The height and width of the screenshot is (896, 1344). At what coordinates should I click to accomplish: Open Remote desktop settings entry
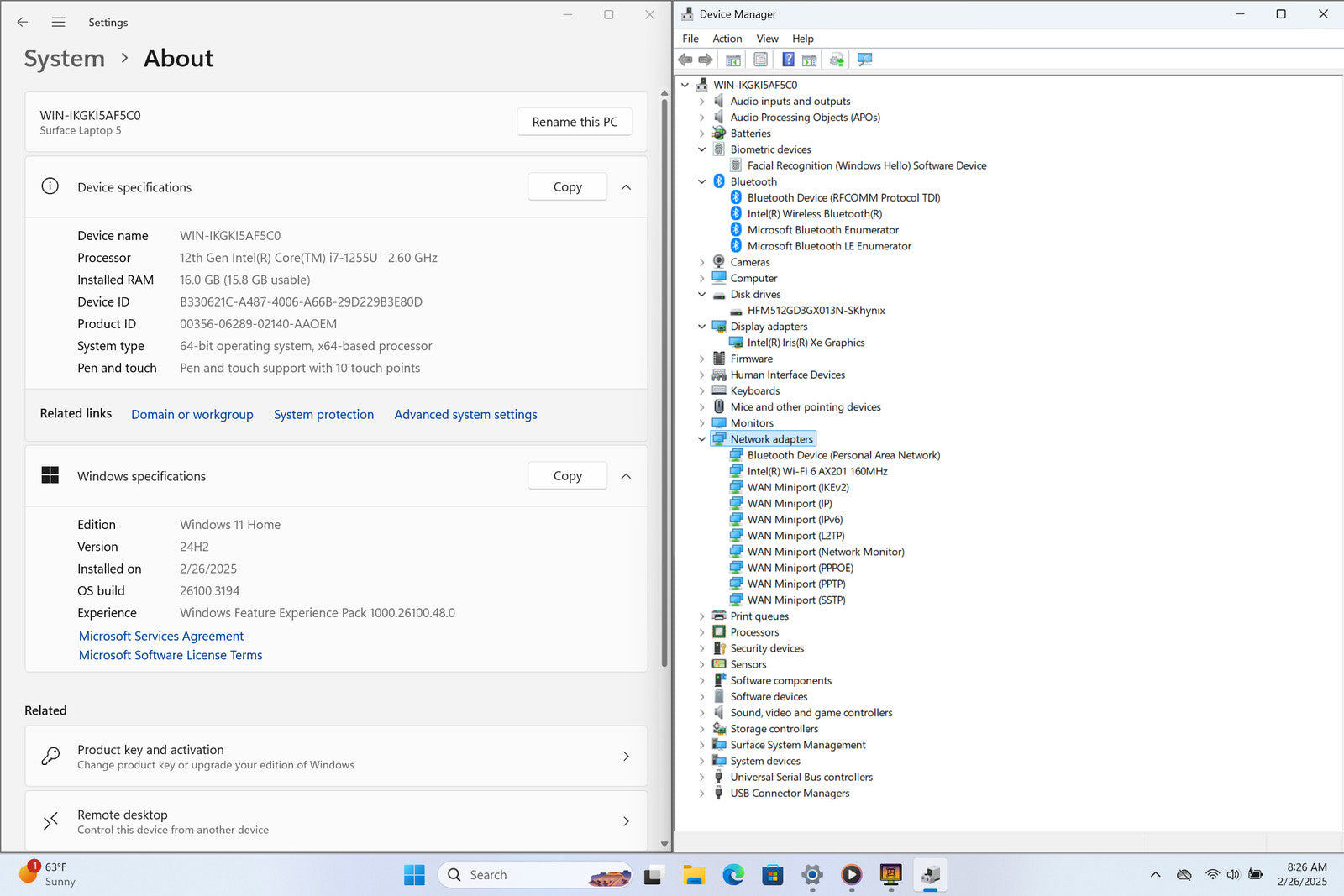tap(336, 821)
